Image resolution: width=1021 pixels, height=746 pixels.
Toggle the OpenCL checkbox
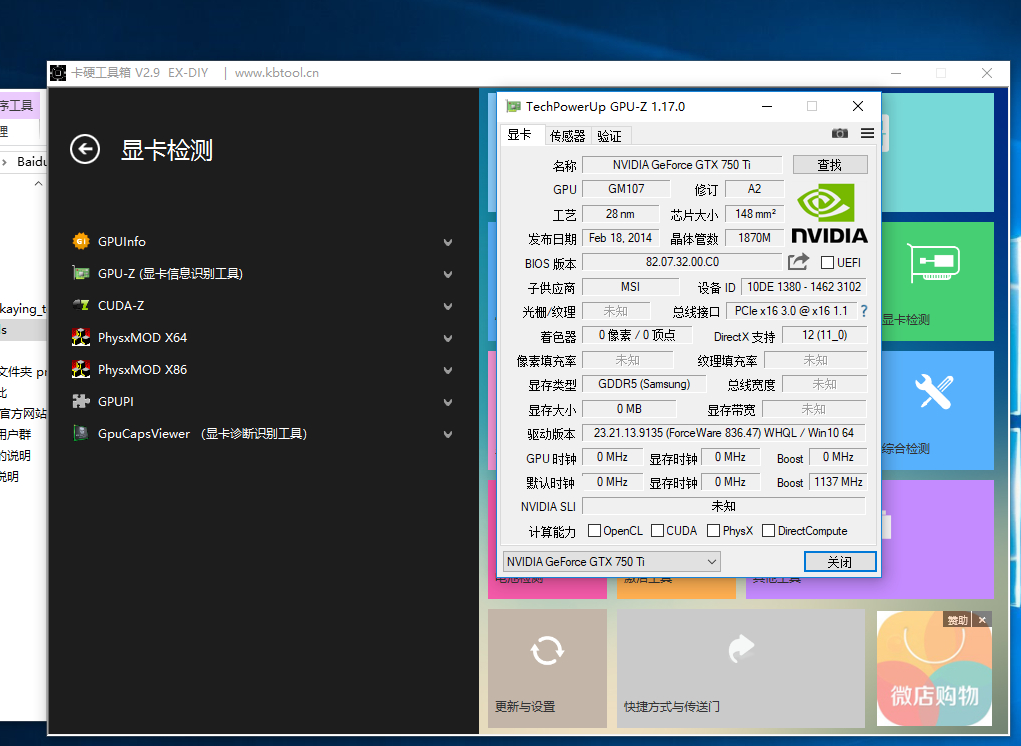594,531
